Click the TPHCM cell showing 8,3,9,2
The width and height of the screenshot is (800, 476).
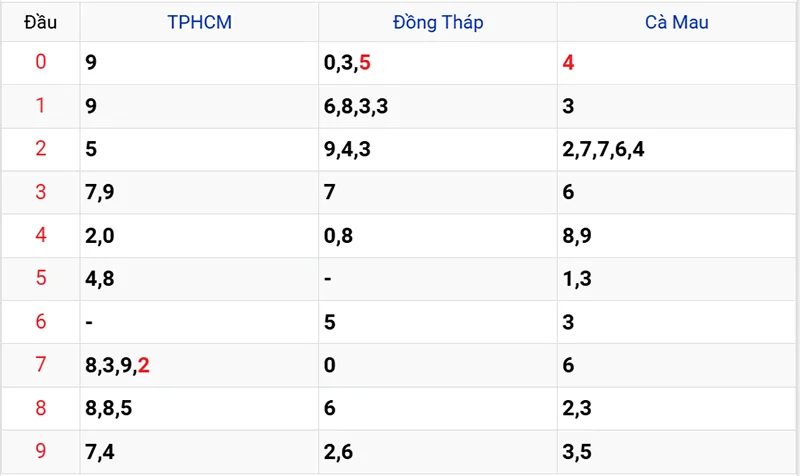tap(117, 365)
